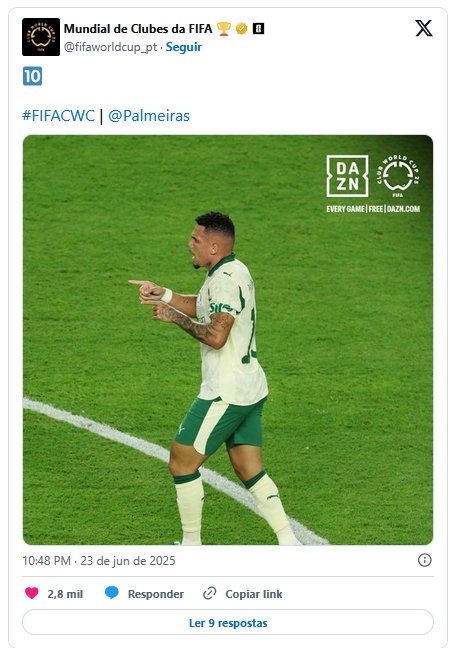The image size is (457, 651).
Task: Open the #FIFACWC hashtag
Action: tap(59, 115)
